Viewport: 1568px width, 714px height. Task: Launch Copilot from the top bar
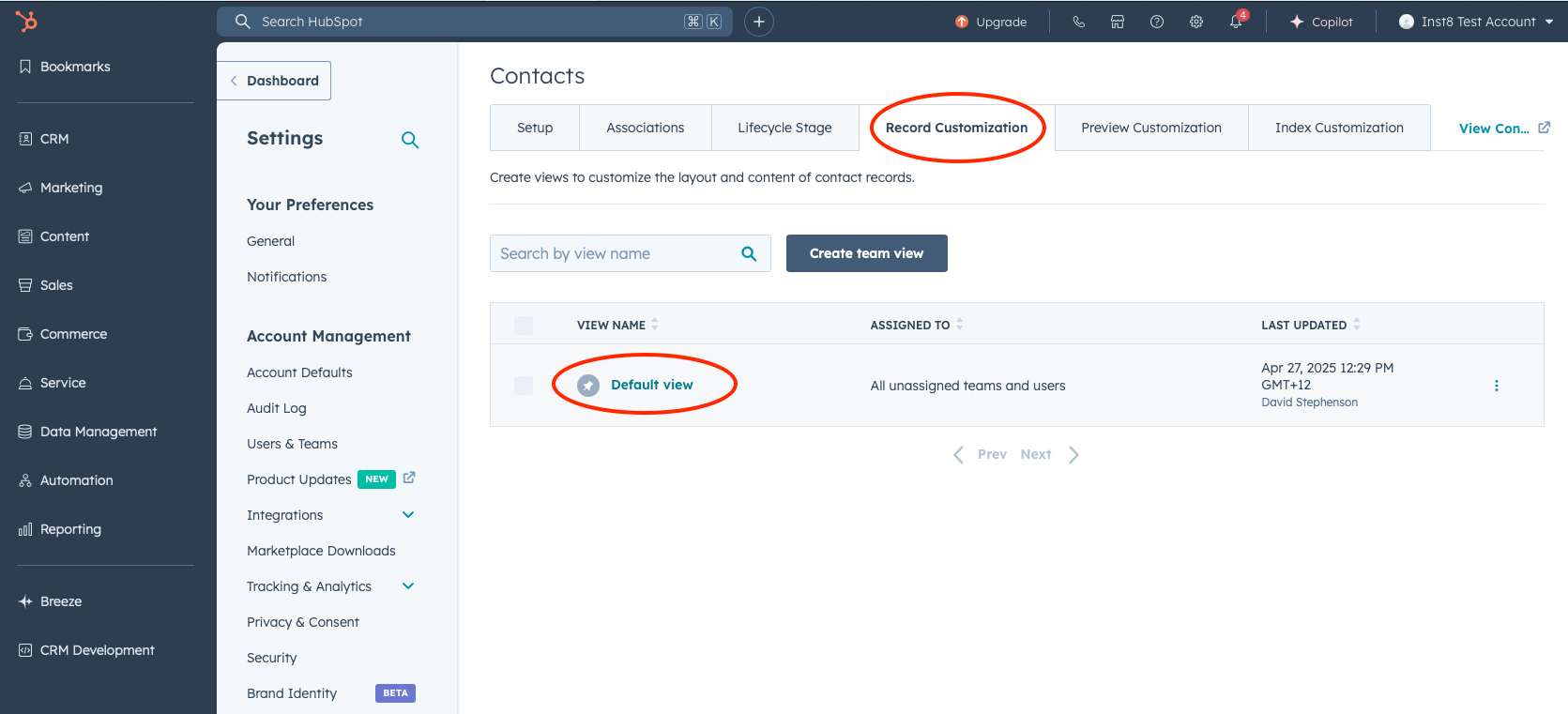[1321, 22]
